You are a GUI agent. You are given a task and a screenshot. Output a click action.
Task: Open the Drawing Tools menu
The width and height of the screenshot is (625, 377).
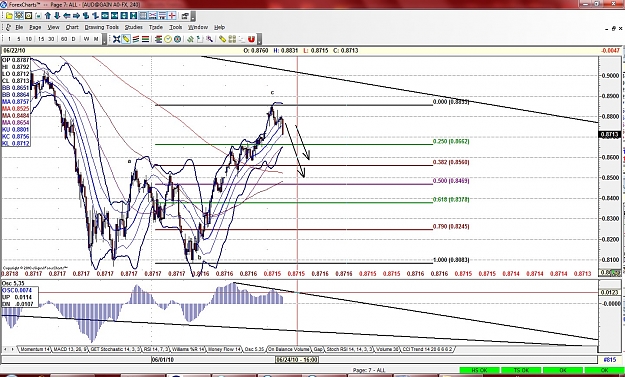coord(102,27)
